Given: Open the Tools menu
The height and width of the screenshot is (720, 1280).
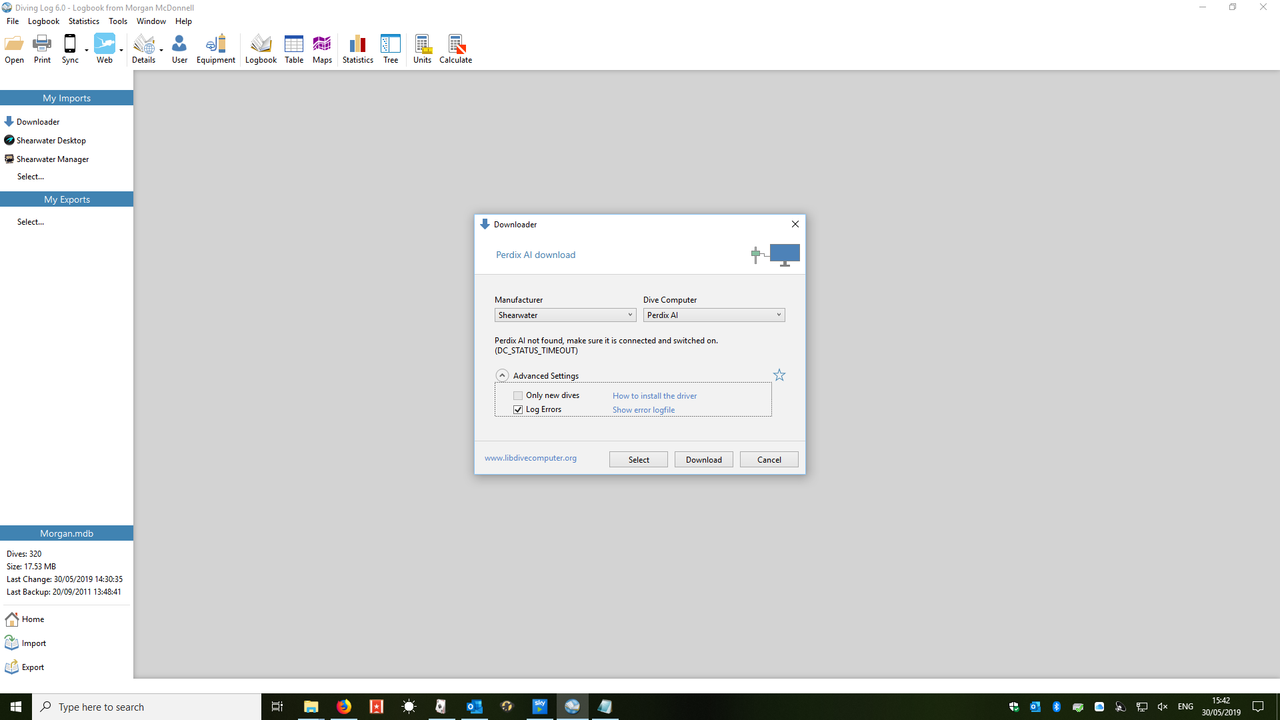Looking at the screenshot, I should coord(118,21).
